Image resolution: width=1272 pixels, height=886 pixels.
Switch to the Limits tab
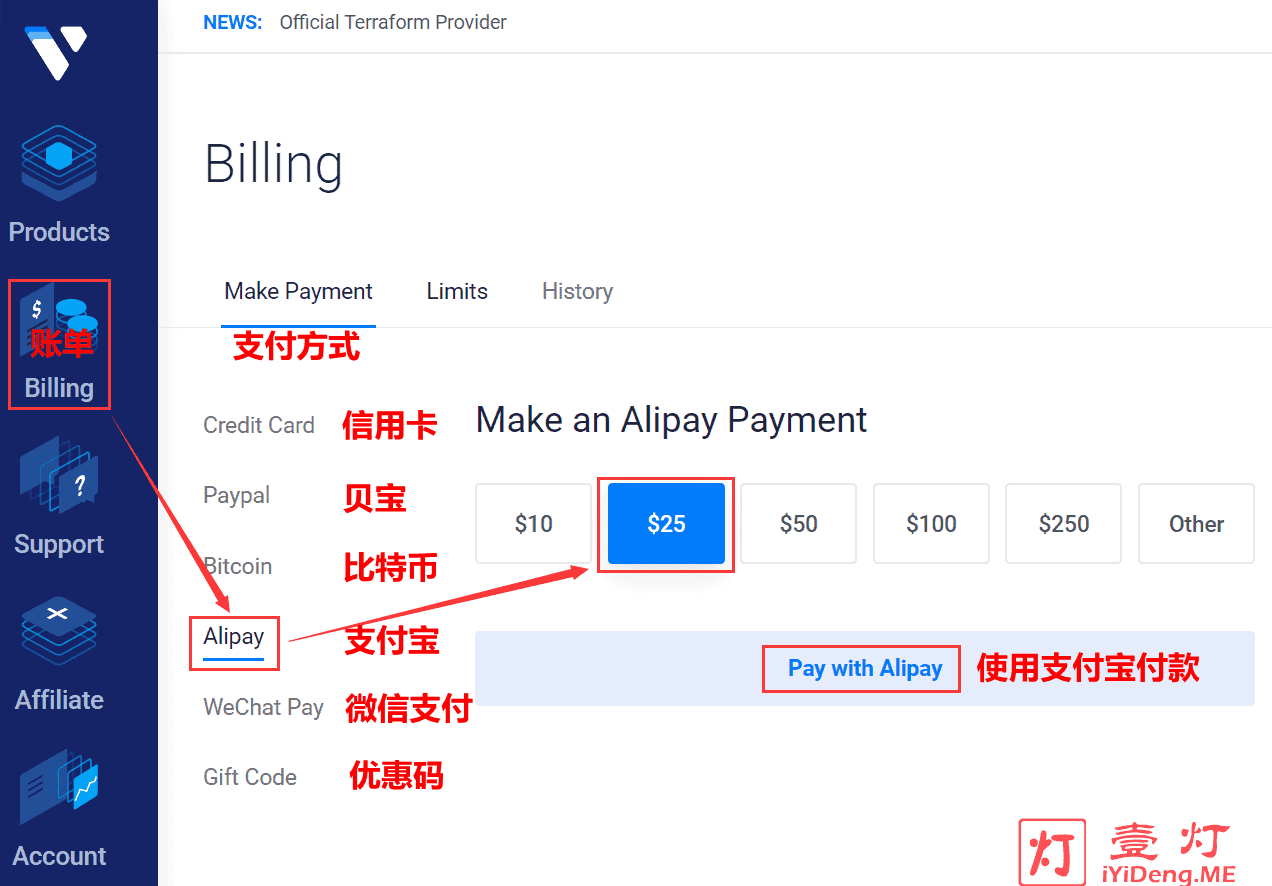(457, 292)
